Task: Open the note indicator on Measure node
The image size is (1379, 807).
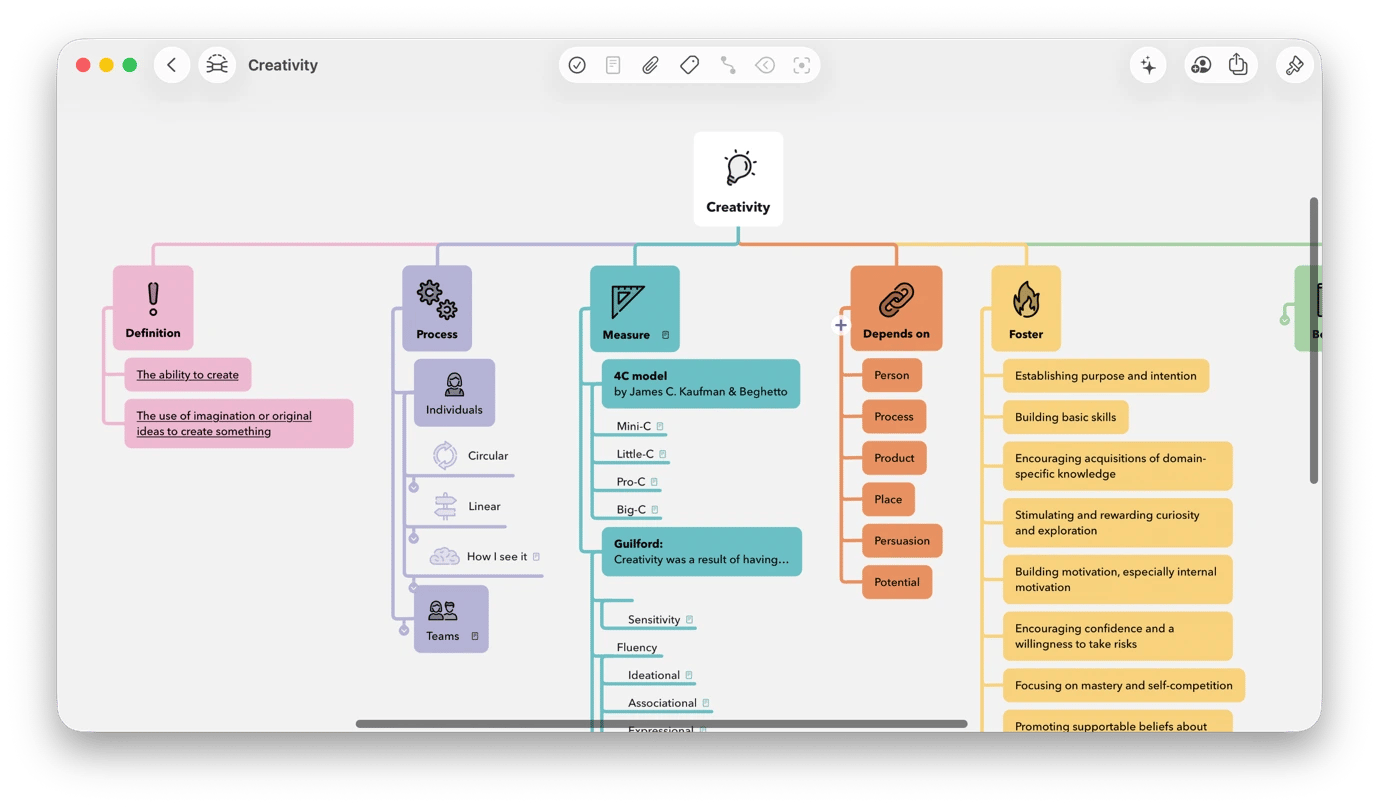Action: [665, 335]
